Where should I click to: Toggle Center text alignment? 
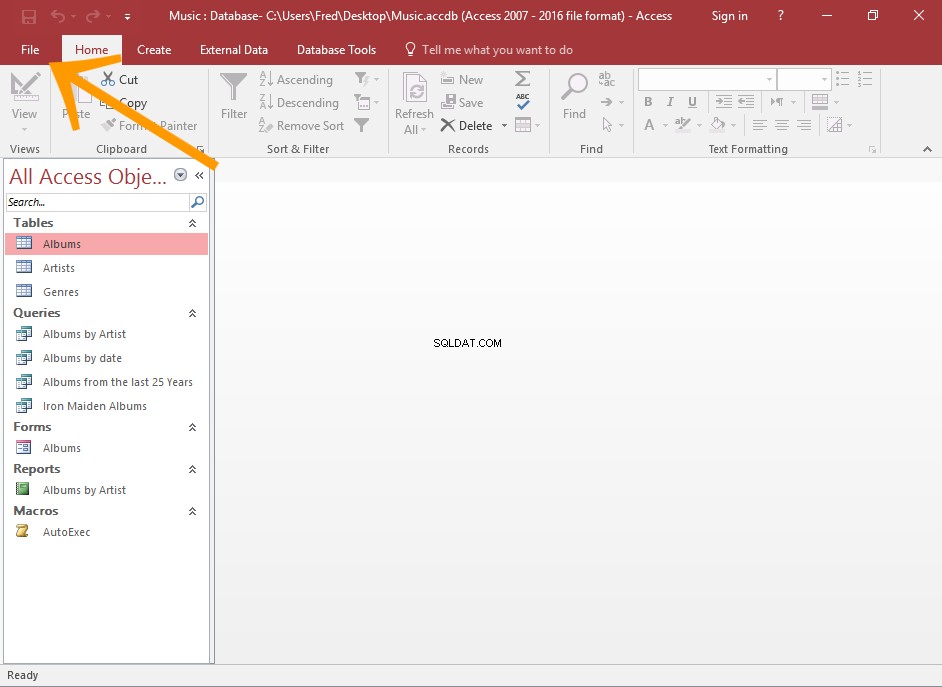click(x=782, y=125)
